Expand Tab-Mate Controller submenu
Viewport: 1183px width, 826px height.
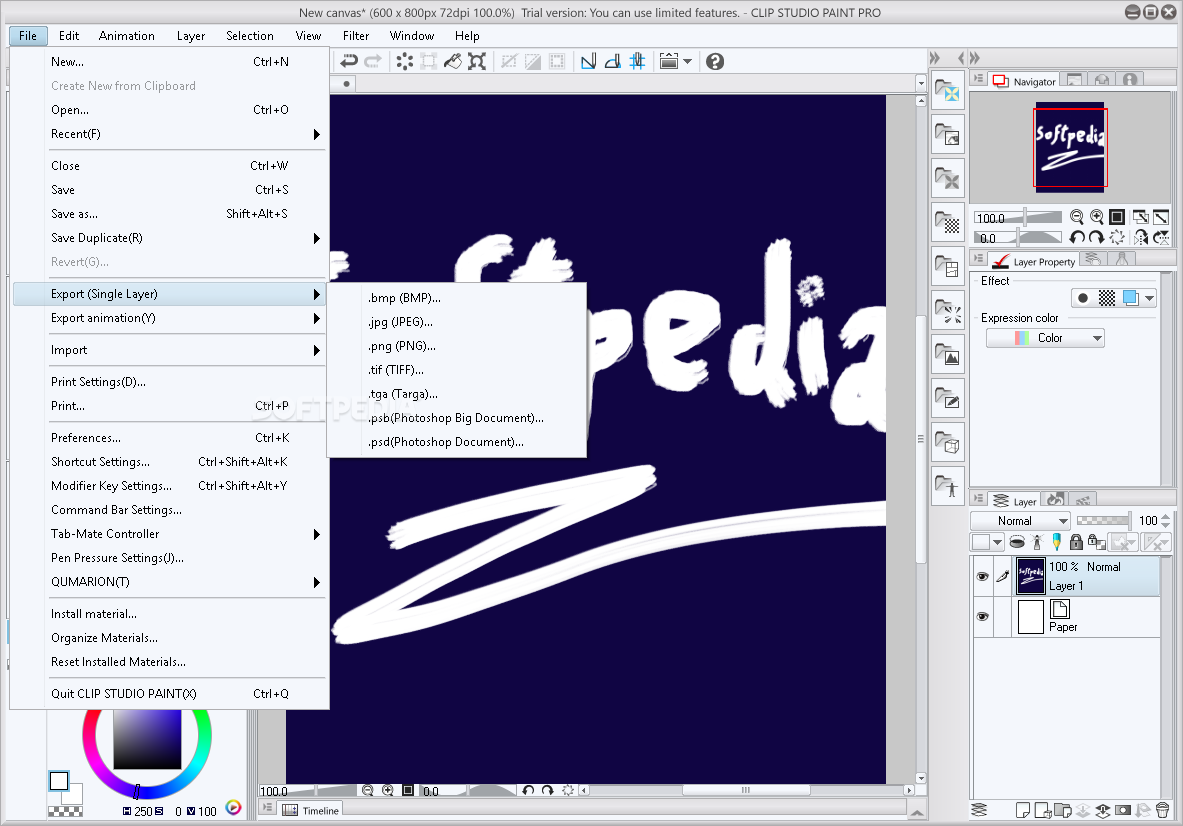170,534
